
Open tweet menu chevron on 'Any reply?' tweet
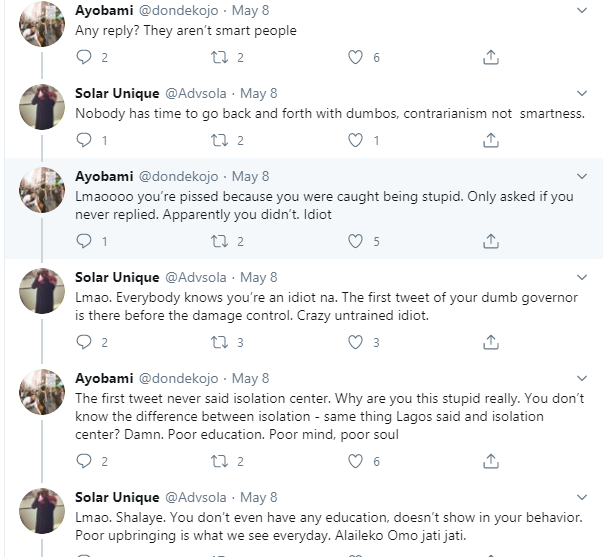point(582,10)
